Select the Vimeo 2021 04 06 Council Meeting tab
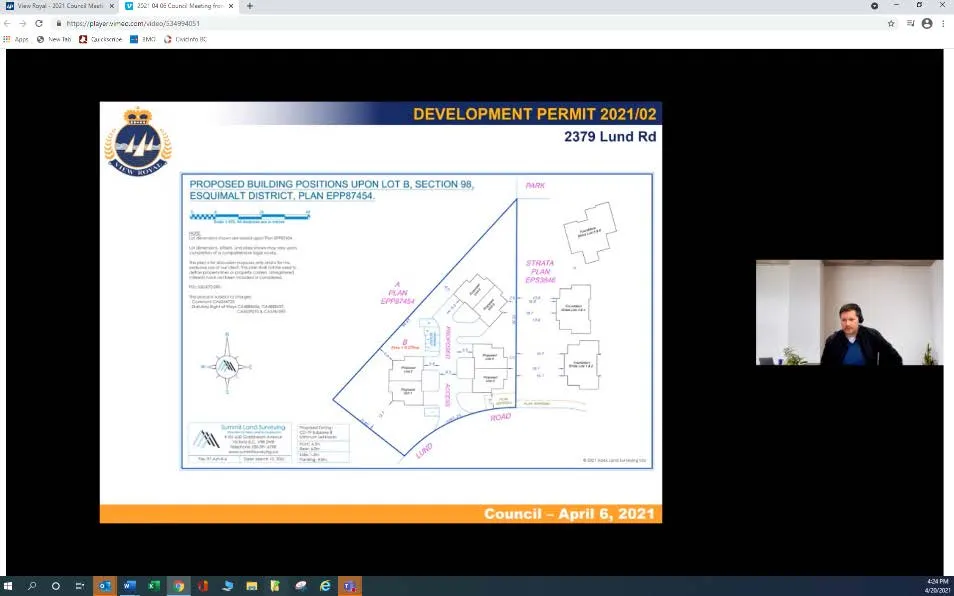 pos(179,6)
